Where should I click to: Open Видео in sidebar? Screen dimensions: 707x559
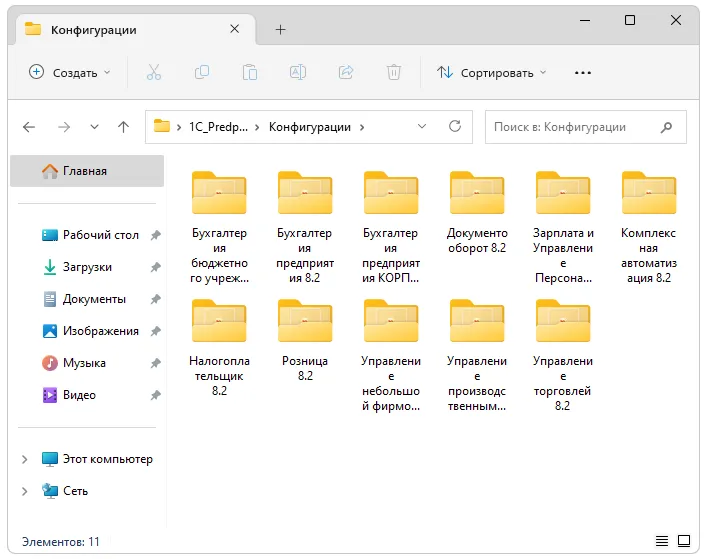(69, 395)
